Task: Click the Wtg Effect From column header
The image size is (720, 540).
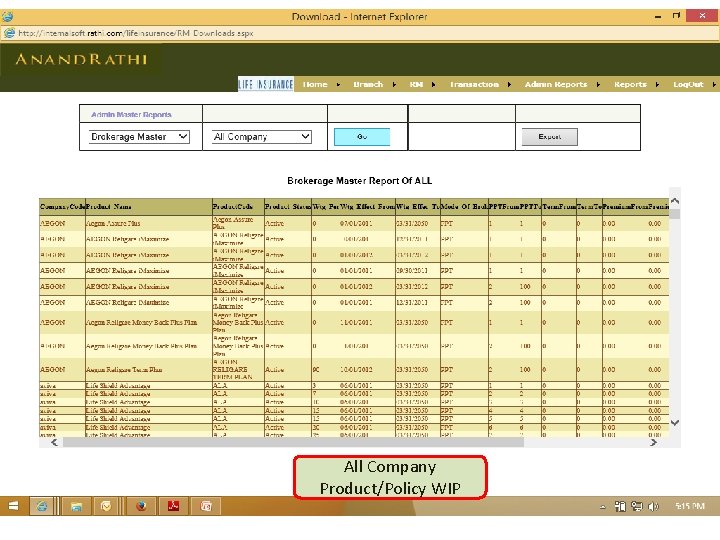Action: click(367, 207)
